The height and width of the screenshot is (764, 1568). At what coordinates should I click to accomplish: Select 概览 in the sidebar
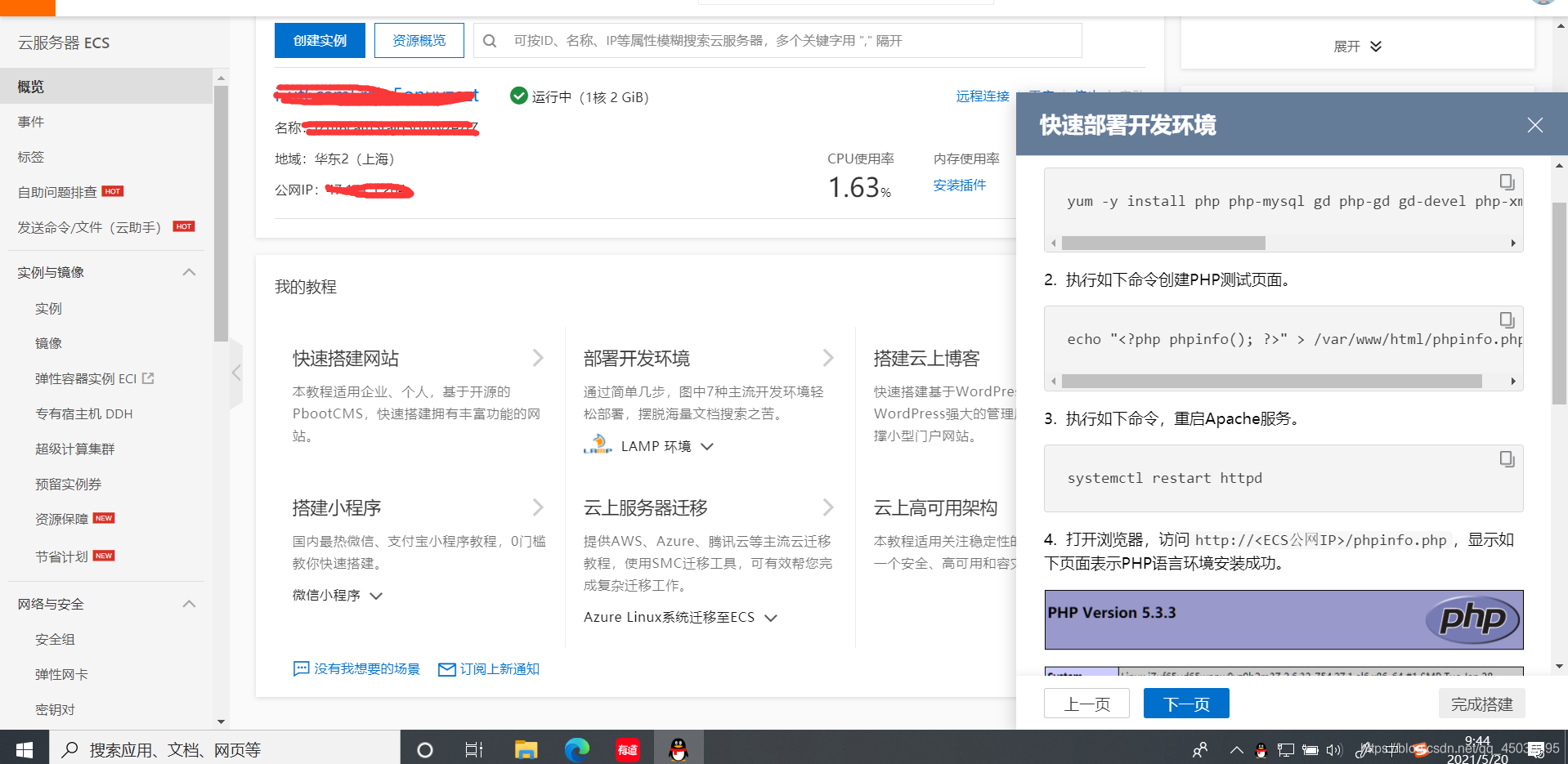pos(106,87)
